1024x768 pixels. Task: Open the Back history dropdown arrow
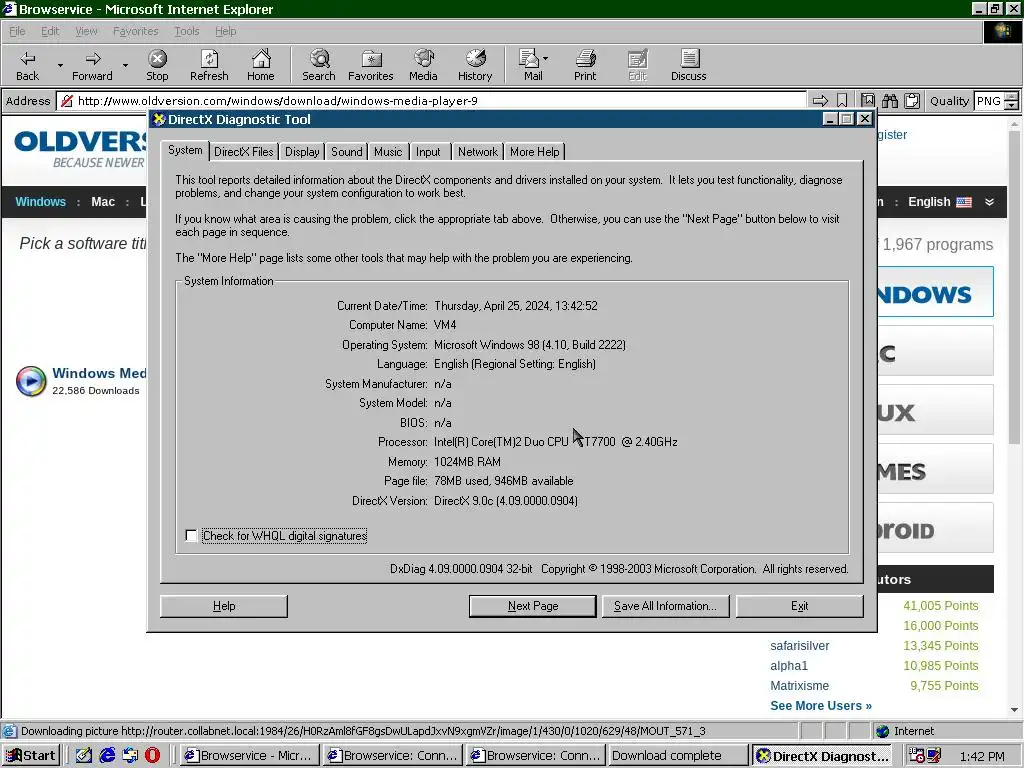coord(60,65)
